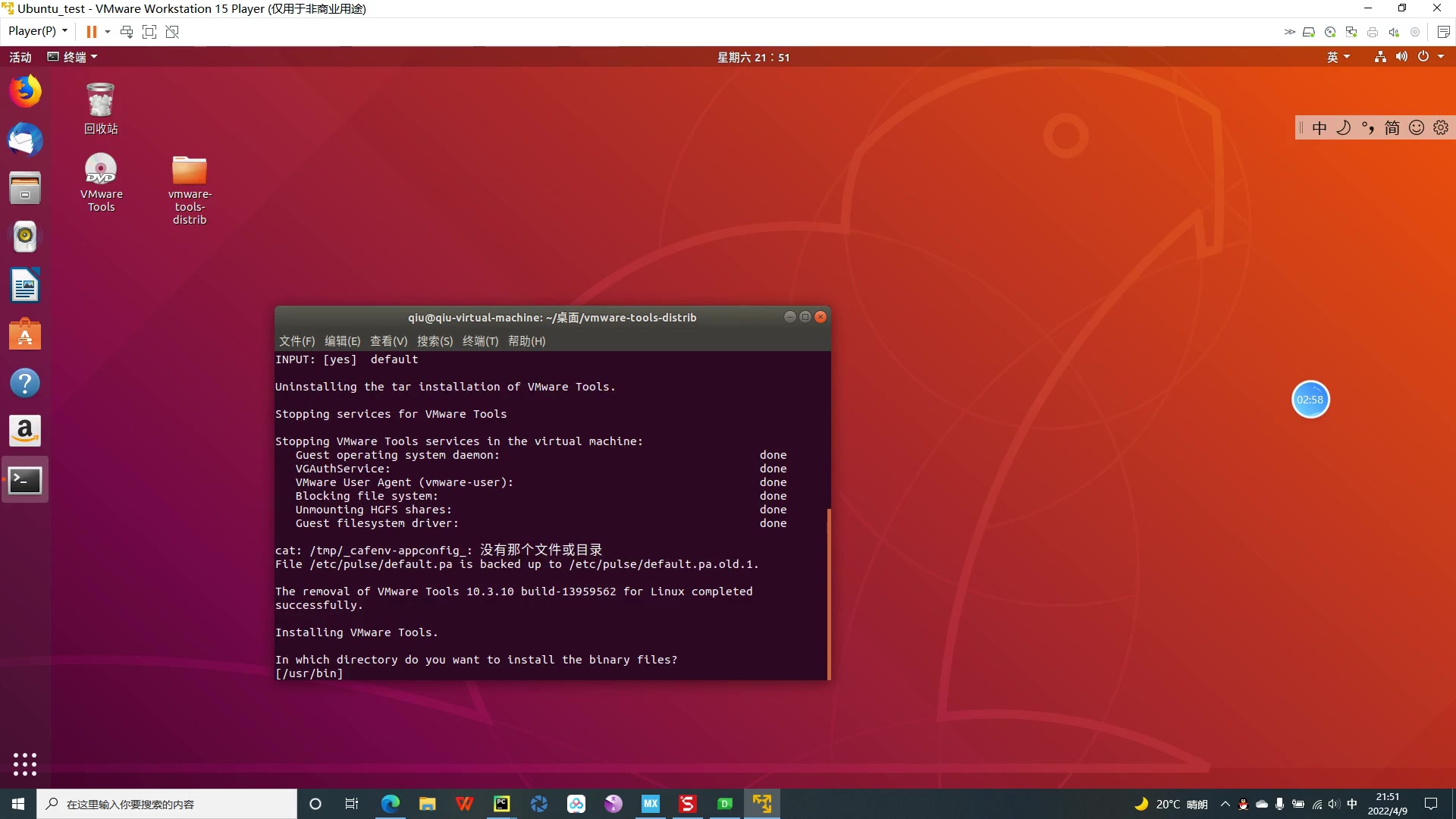Open emoji smiley on IME bar
Viewport: 1456px width, 819px height.
point(1417,127)
